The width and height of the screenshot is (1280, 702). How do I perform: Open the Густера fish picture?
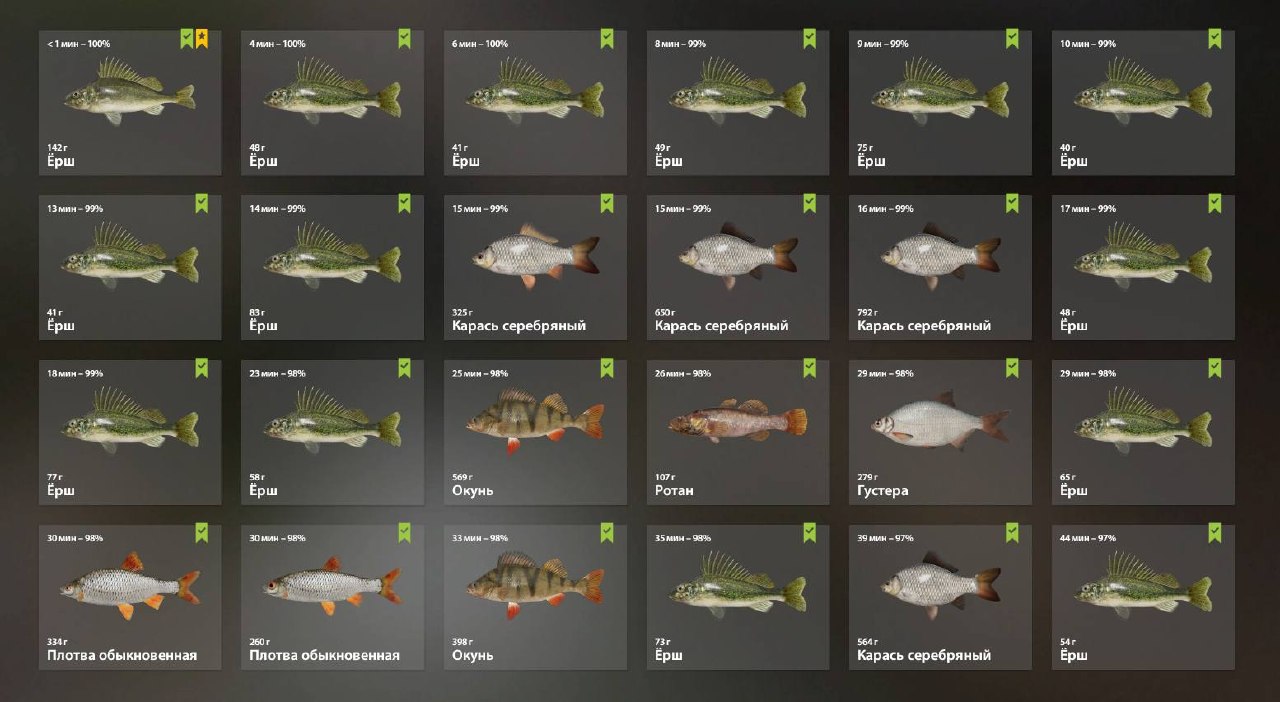point(940,420)
